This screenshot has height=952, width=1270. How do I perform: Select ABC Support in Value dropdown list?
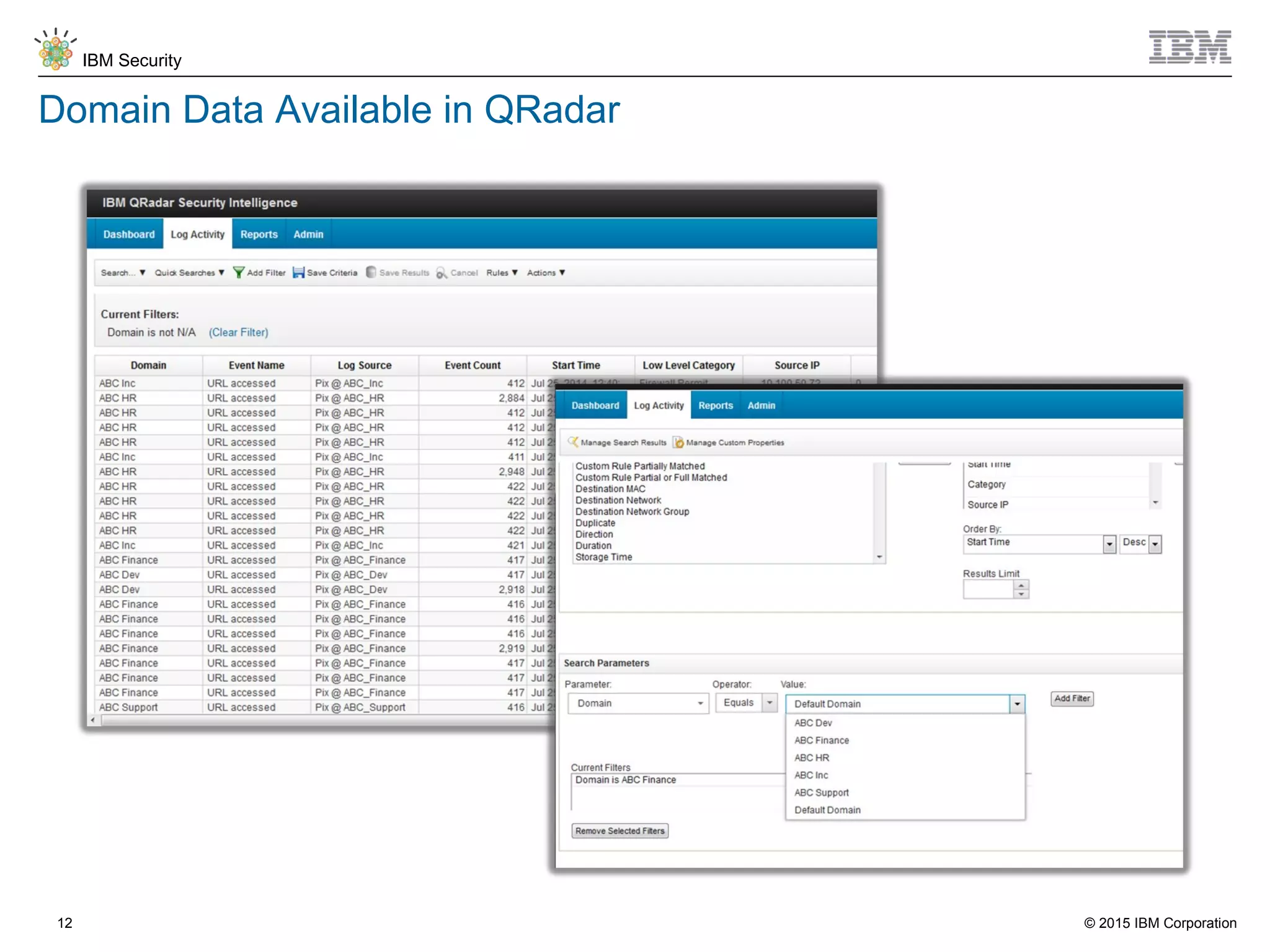(x=905, y=793)
